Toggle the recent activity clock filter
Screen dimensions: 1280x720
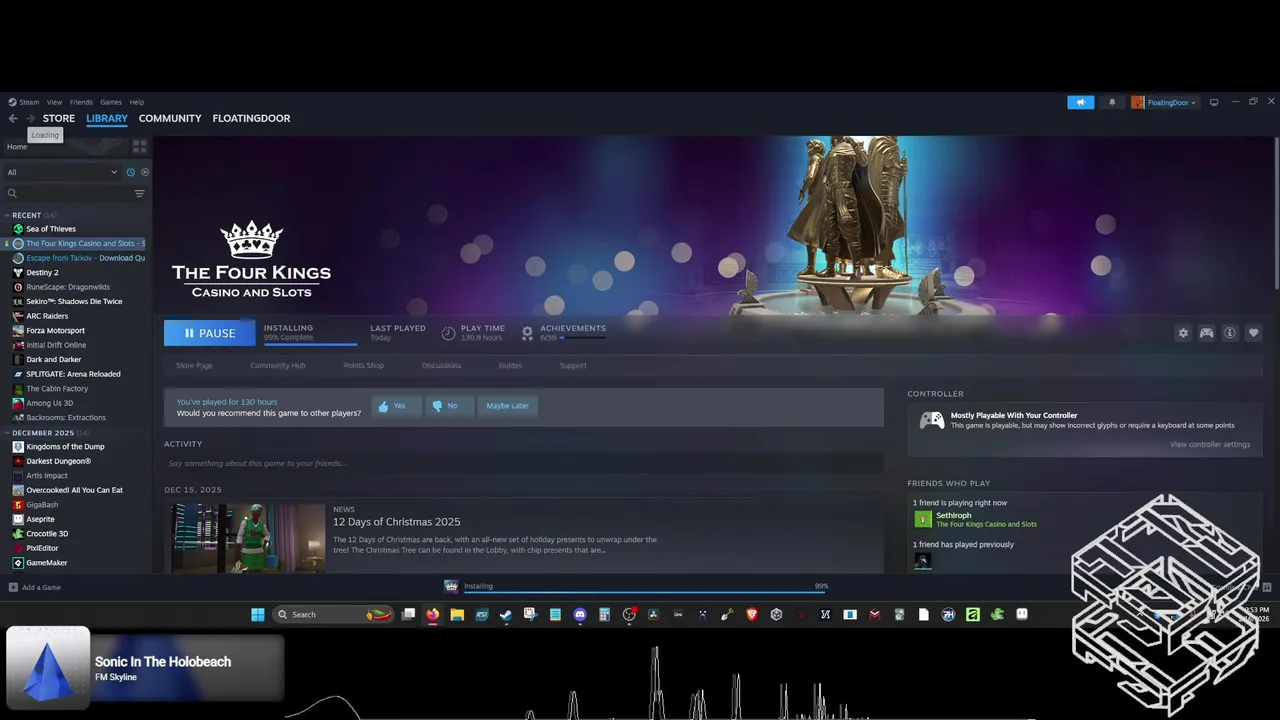130,172
